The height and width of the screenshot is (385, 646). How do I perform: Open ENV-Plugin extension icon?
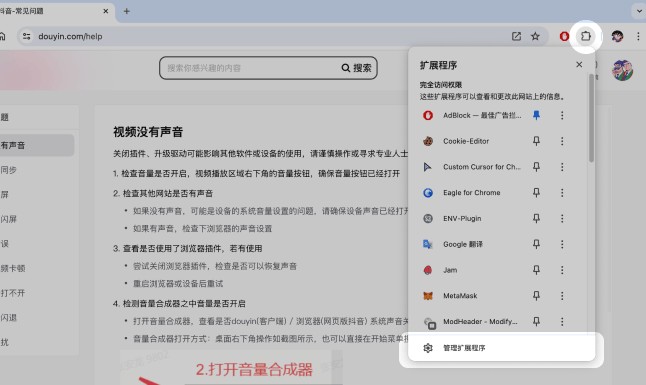[x=428, y=218]
